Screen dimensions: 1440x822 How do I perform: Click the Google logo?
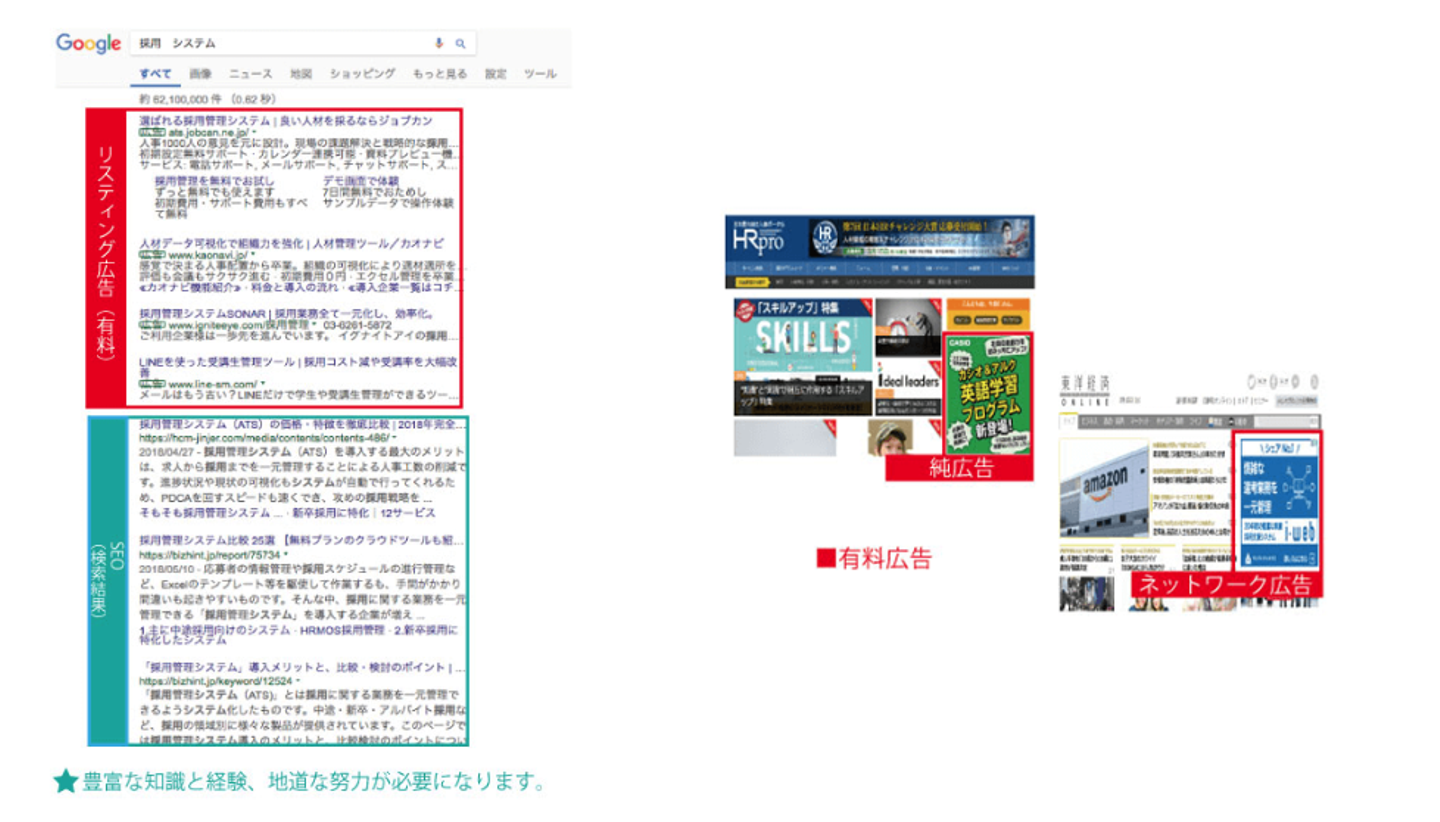point(88,44)
